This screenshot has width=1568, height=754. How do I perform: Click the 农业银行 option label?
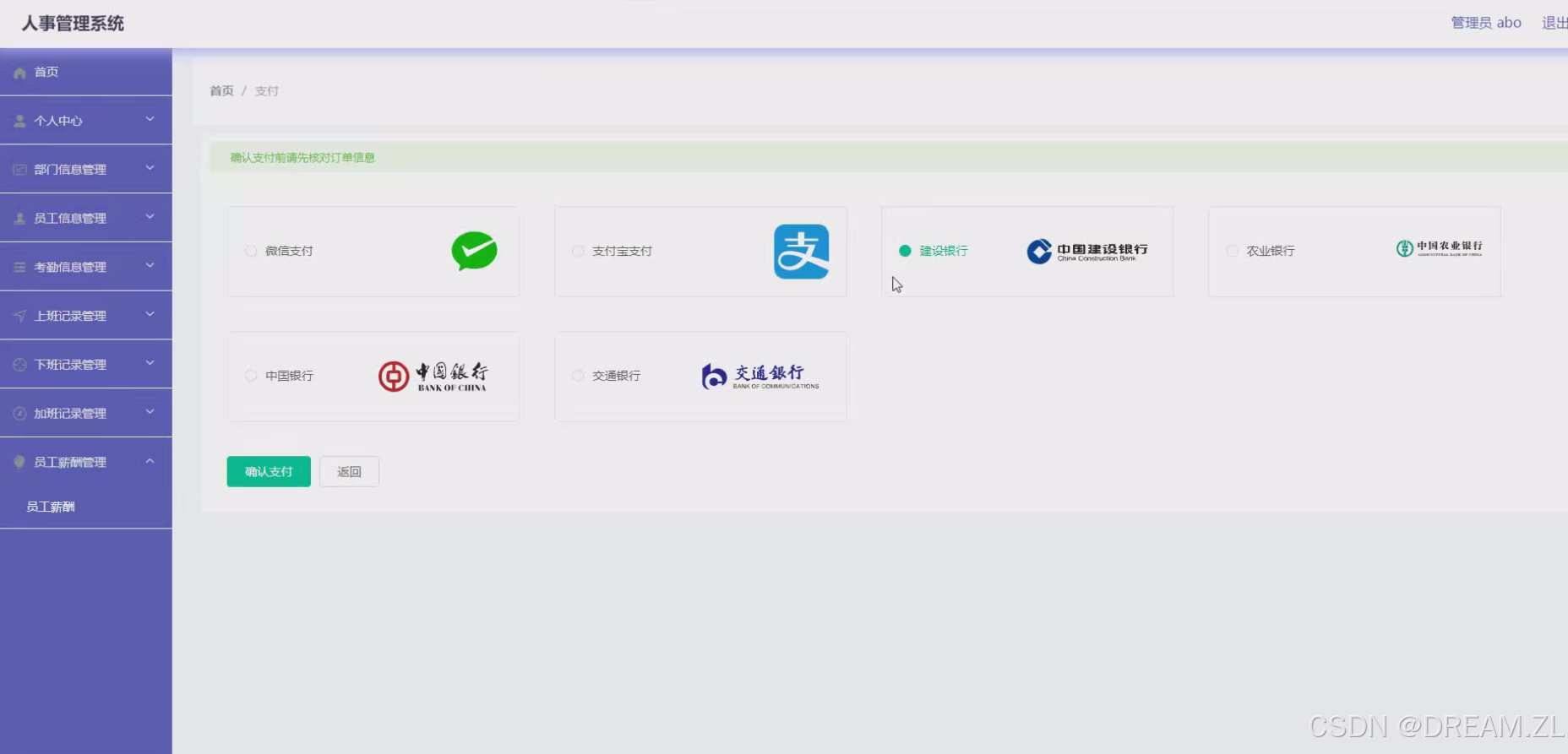click(1271, 251)
